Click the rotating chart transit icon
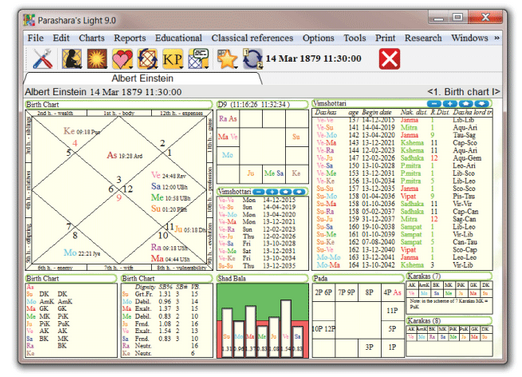Screen dimensions: 522x377 [x=147, y=59]
